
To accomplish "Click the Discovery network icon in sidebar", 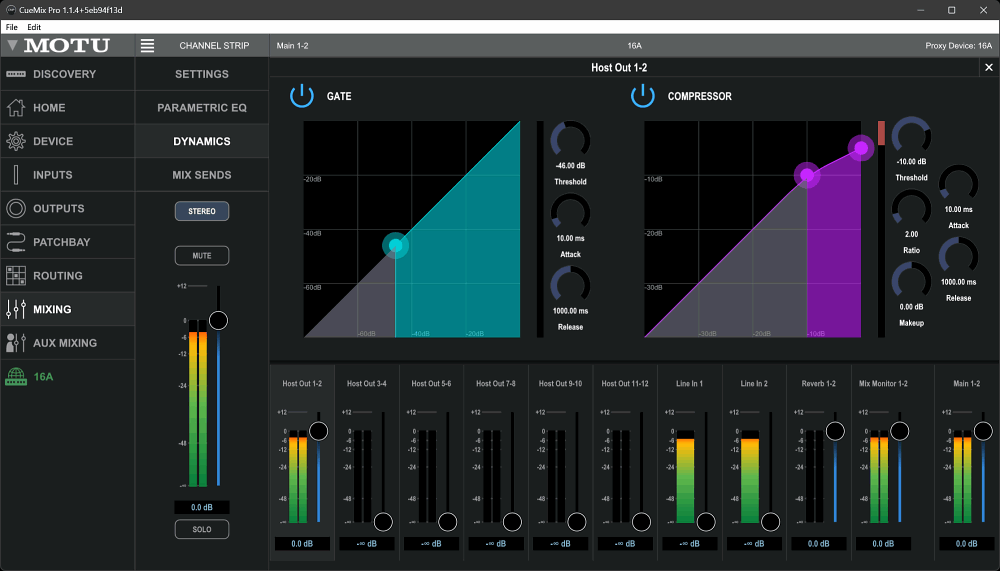I will point(16,74).
